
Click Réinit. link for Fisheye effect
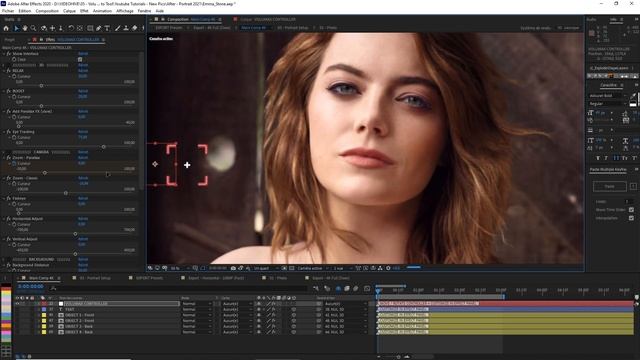pos(83,198)
